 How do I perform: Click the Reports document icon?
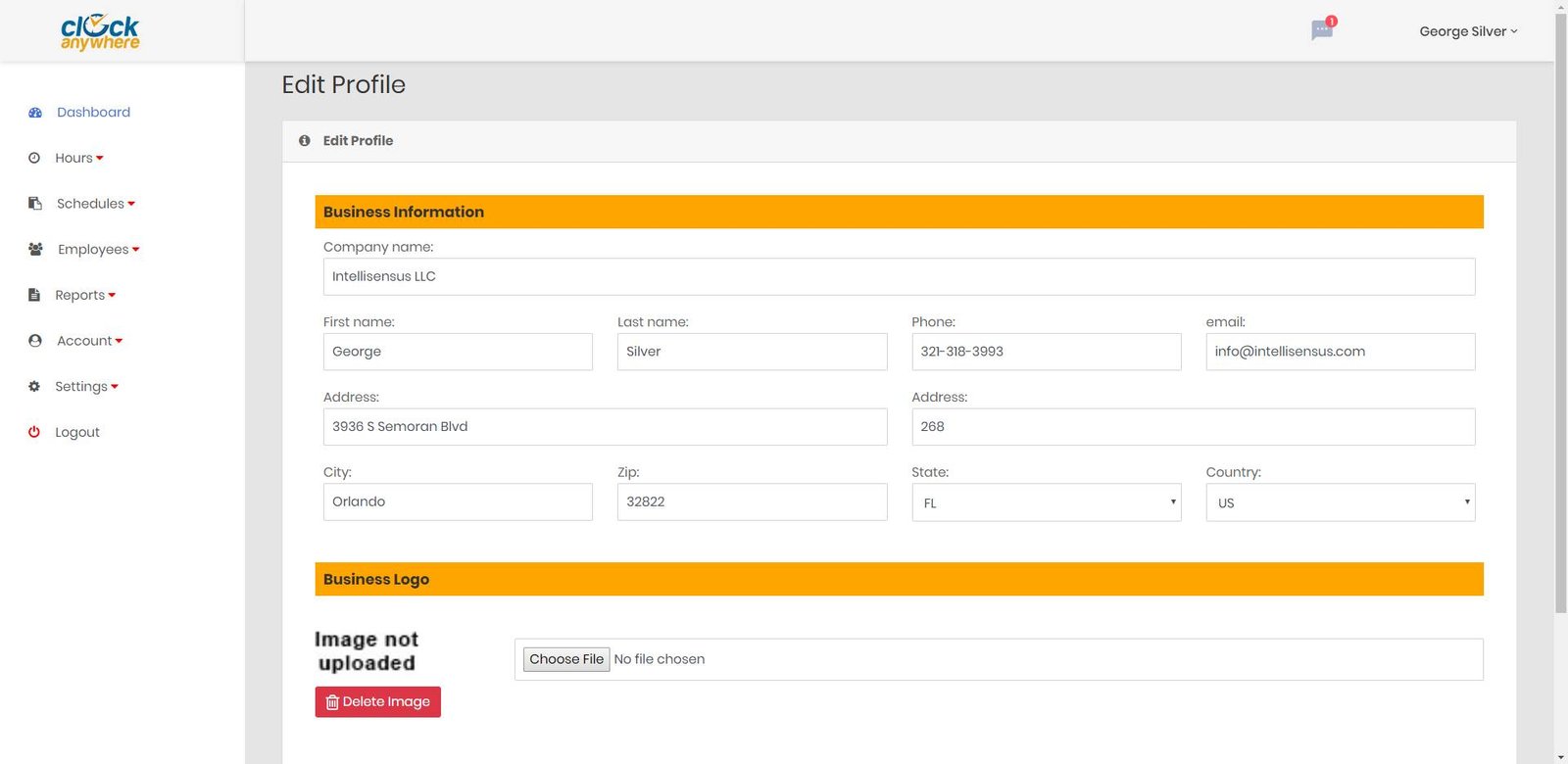pyautogui.click(x=34, y=295)
